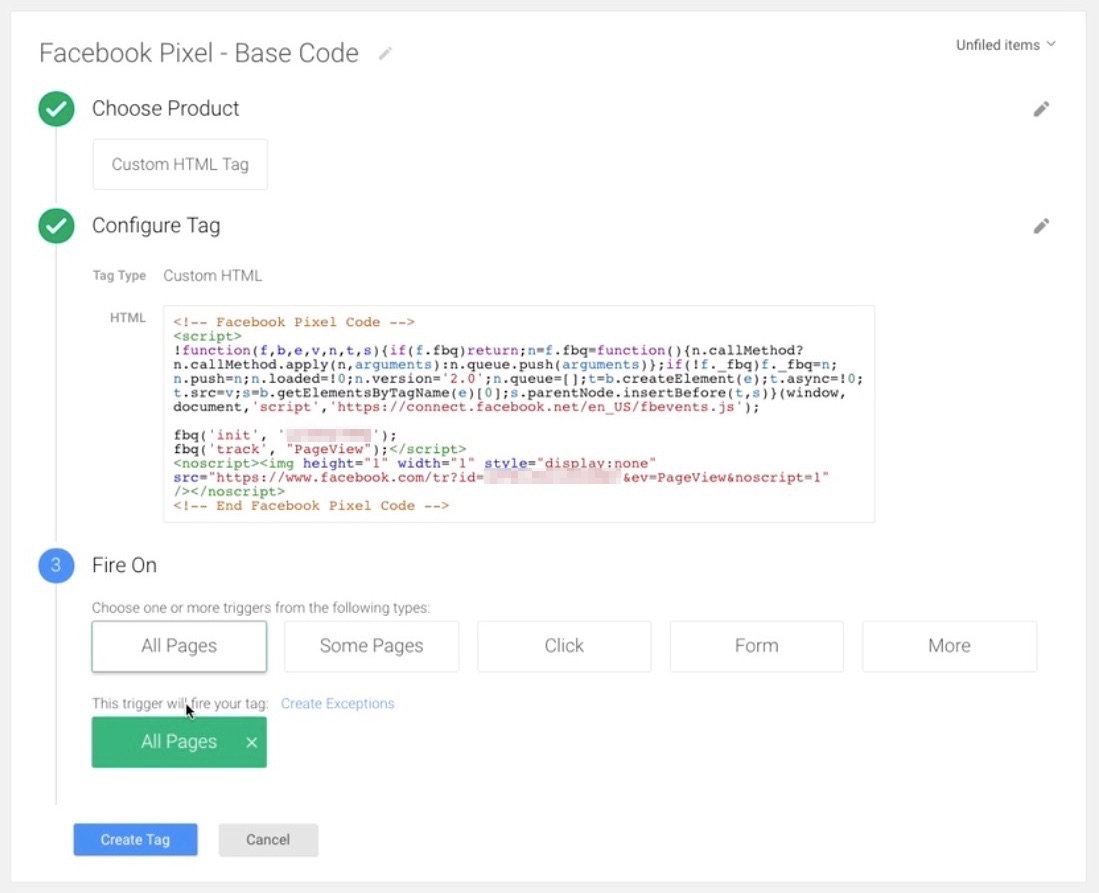Open the Create Exceptions link
The width and height of the screenshot is (1099, 893).
point(338,703)
